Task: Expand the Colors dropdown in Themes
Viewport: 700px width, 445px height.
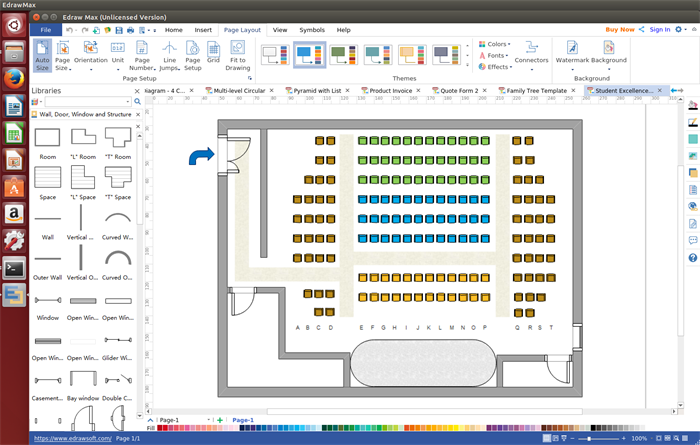Action: coord(495,44)
